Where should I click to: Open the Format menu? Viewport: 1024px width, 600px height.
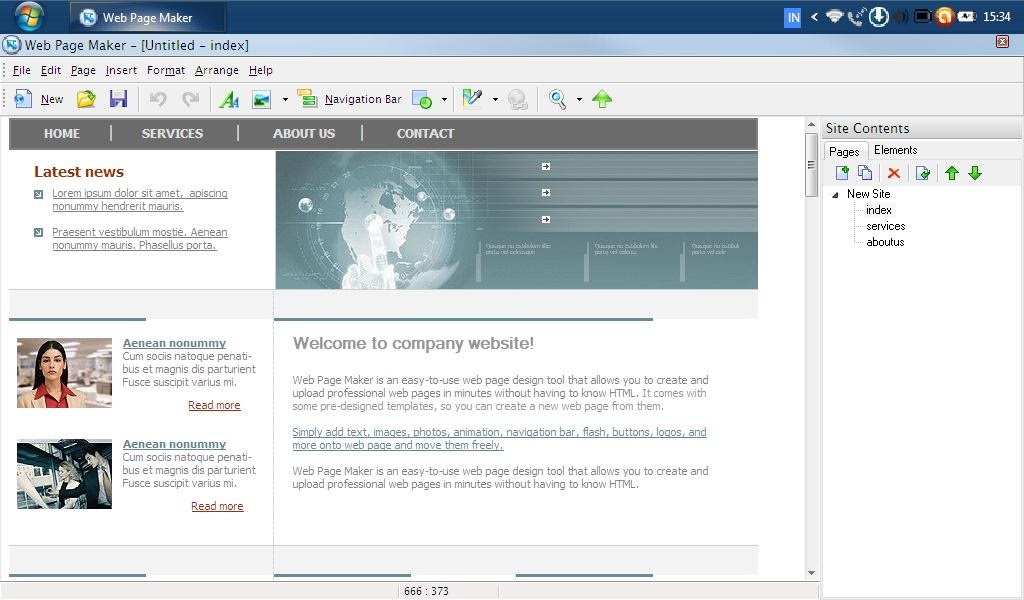(x=166, y=70)
